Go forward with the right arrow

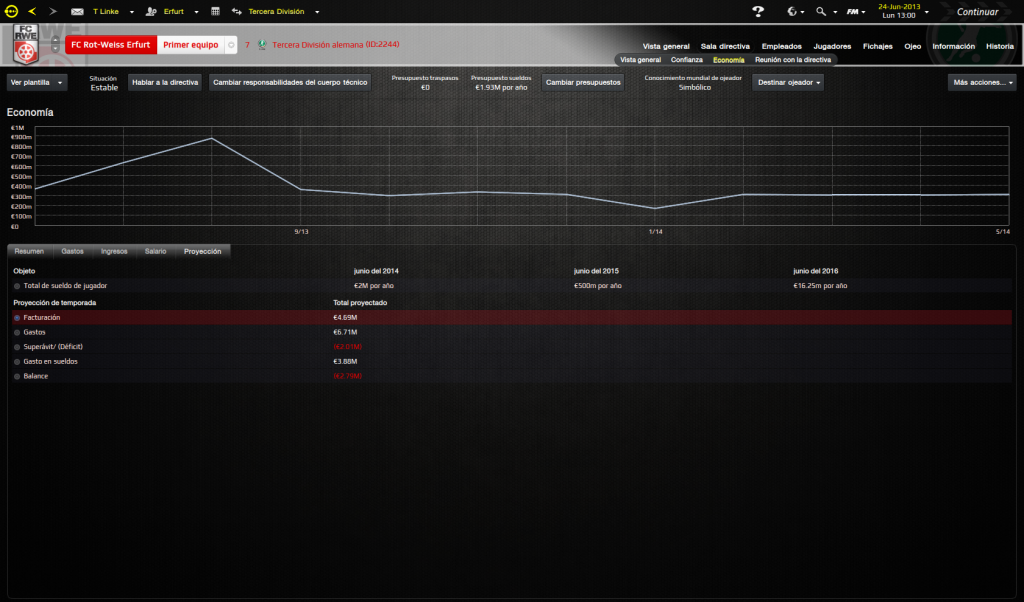(53, 11)
